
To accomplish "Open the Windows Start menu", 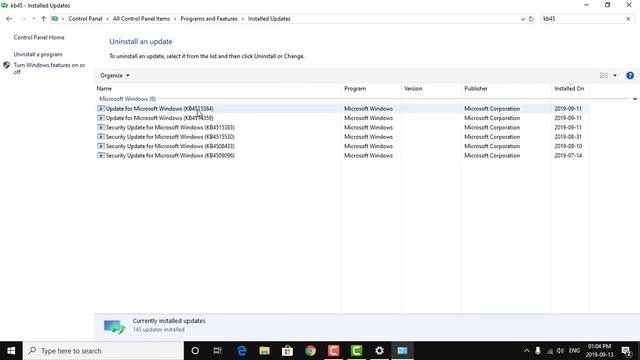I will (11, 351).
